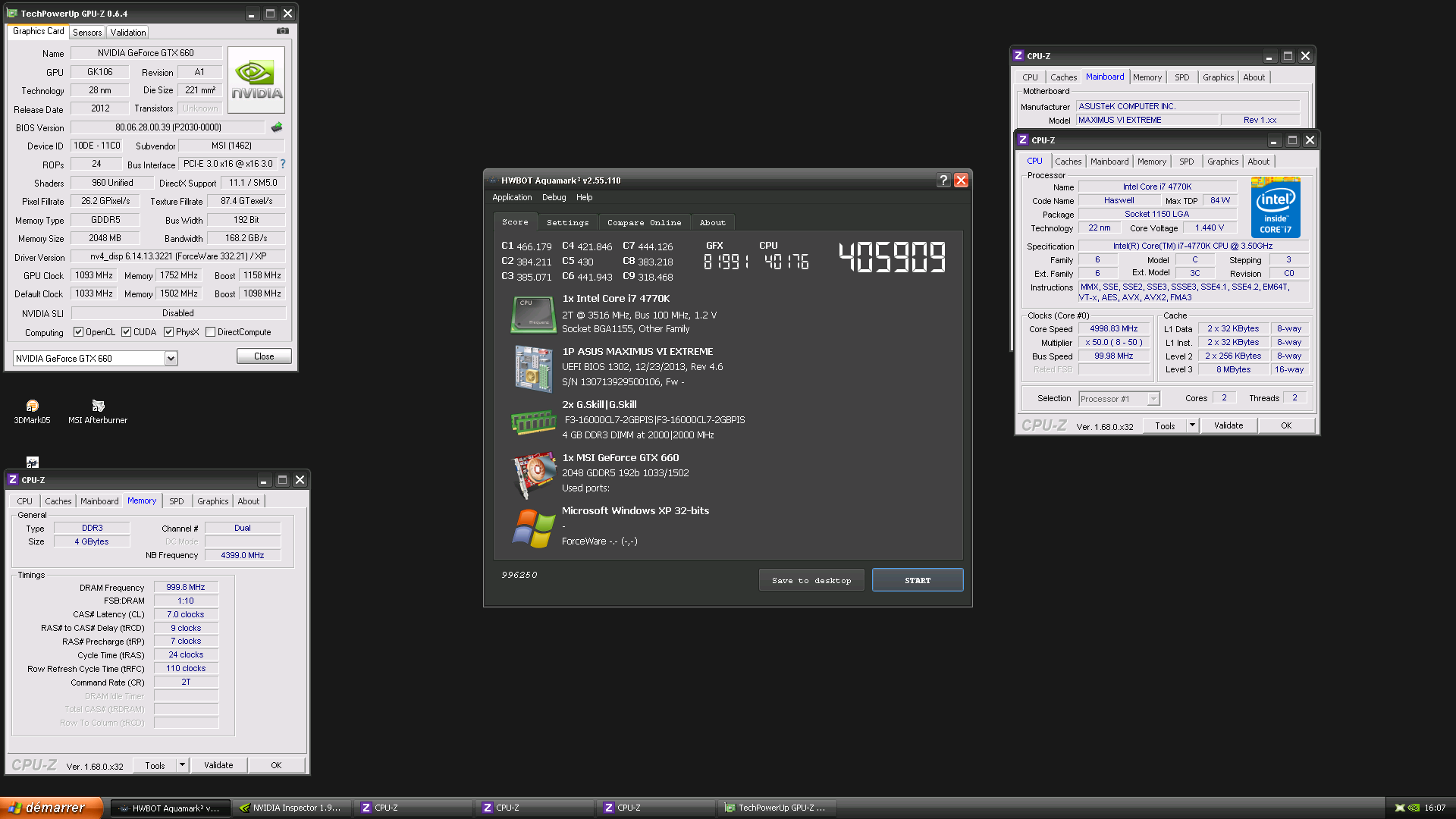
Task: Click the total score 405909 in Aquamark
Action: [x=893, y=258]
